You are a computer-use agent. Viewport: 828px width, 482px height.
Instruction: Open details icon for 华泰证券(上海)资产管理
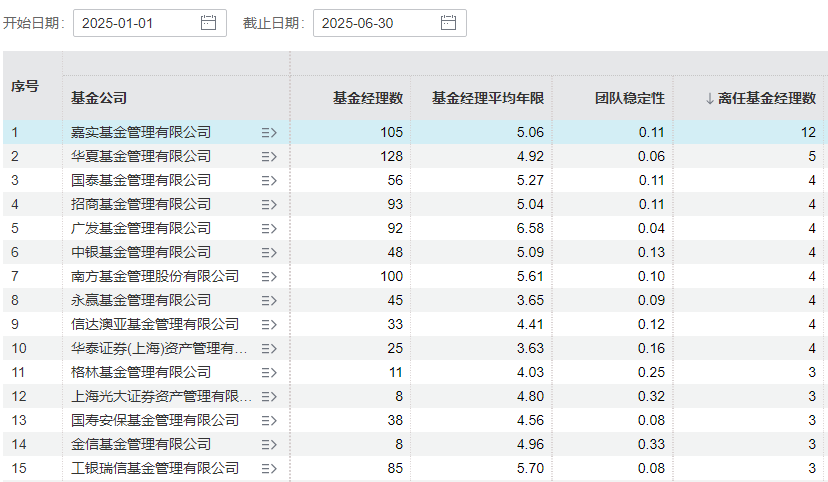269,349
